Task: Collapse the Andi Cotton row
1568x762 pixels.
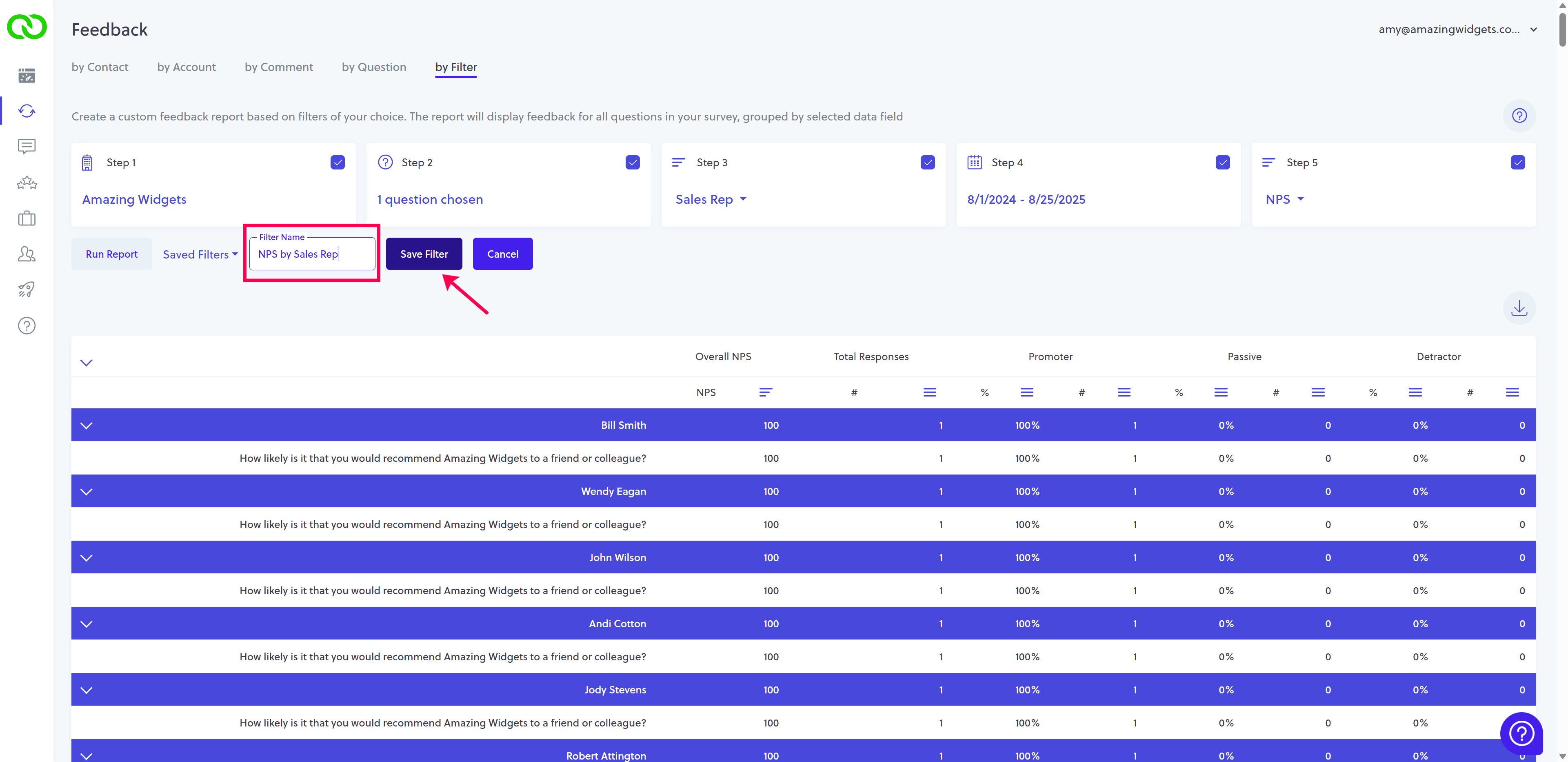Action: click(x=87, y=624)
